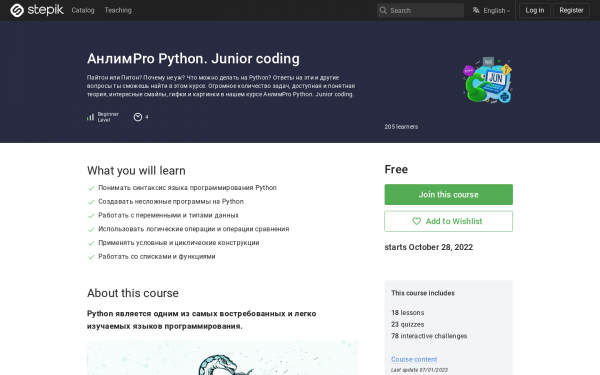Image resolution: width=600 pixels, height=375 pixels.
Task: Click checkmark beside 'Использовать логические операции'
Action: (91, 230)
